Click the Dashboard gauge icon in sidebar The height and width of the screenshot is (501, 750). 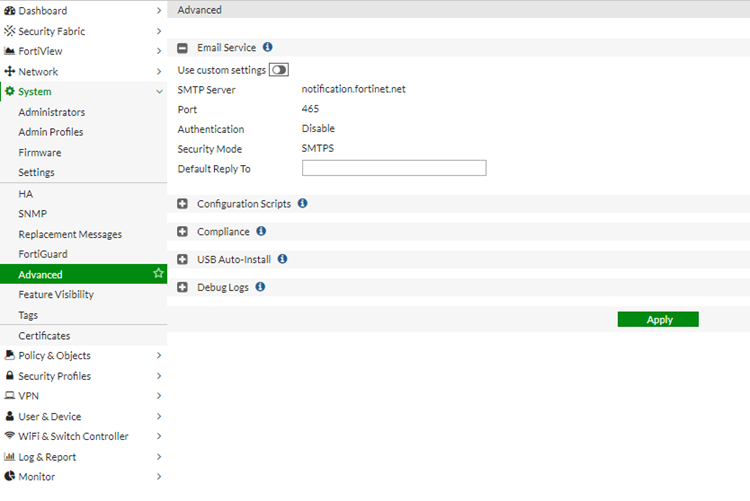[10, 10]
